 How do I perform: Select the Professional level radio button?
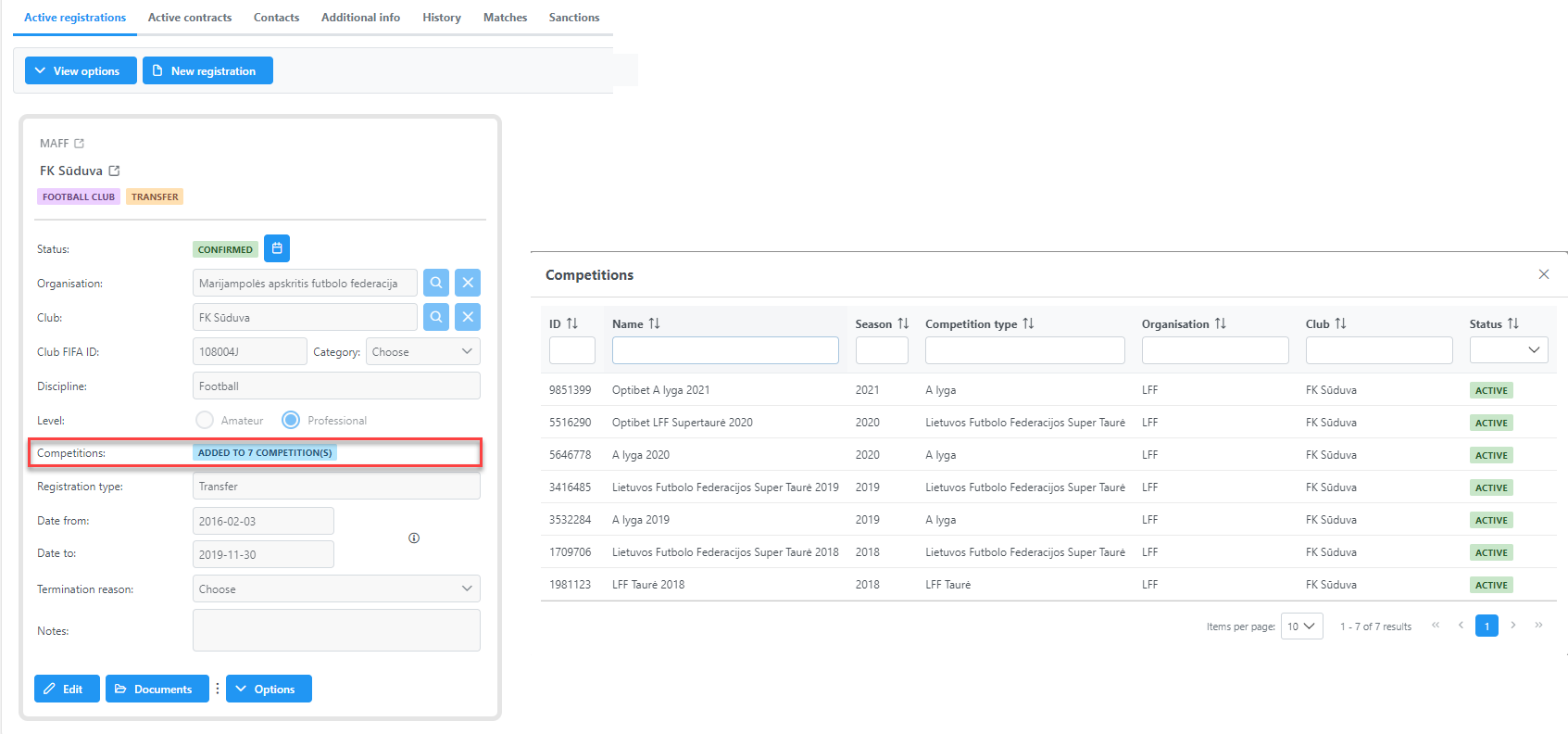(291, 420)
